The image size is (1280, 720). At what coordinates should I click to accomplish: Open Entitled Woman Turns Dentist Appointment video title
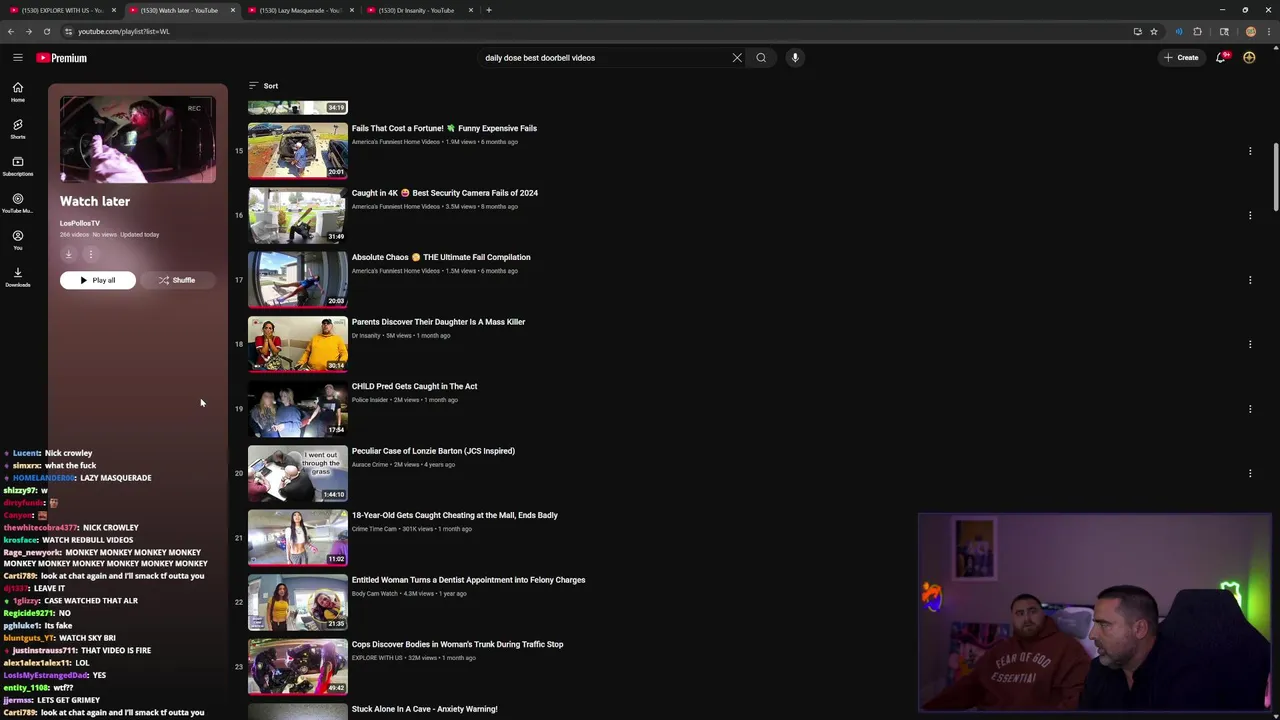(x=468, y=580)
